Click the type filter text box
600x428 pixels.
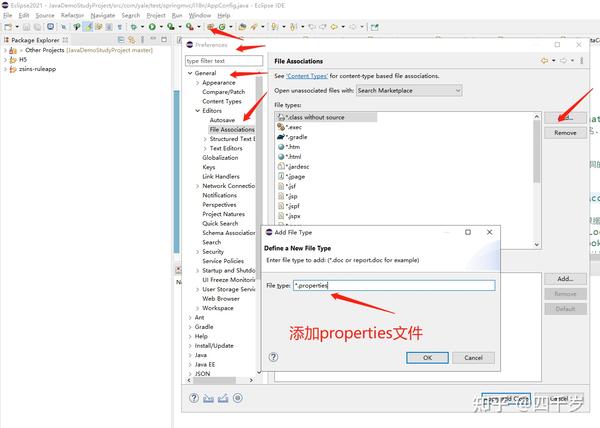click(224, 61)
